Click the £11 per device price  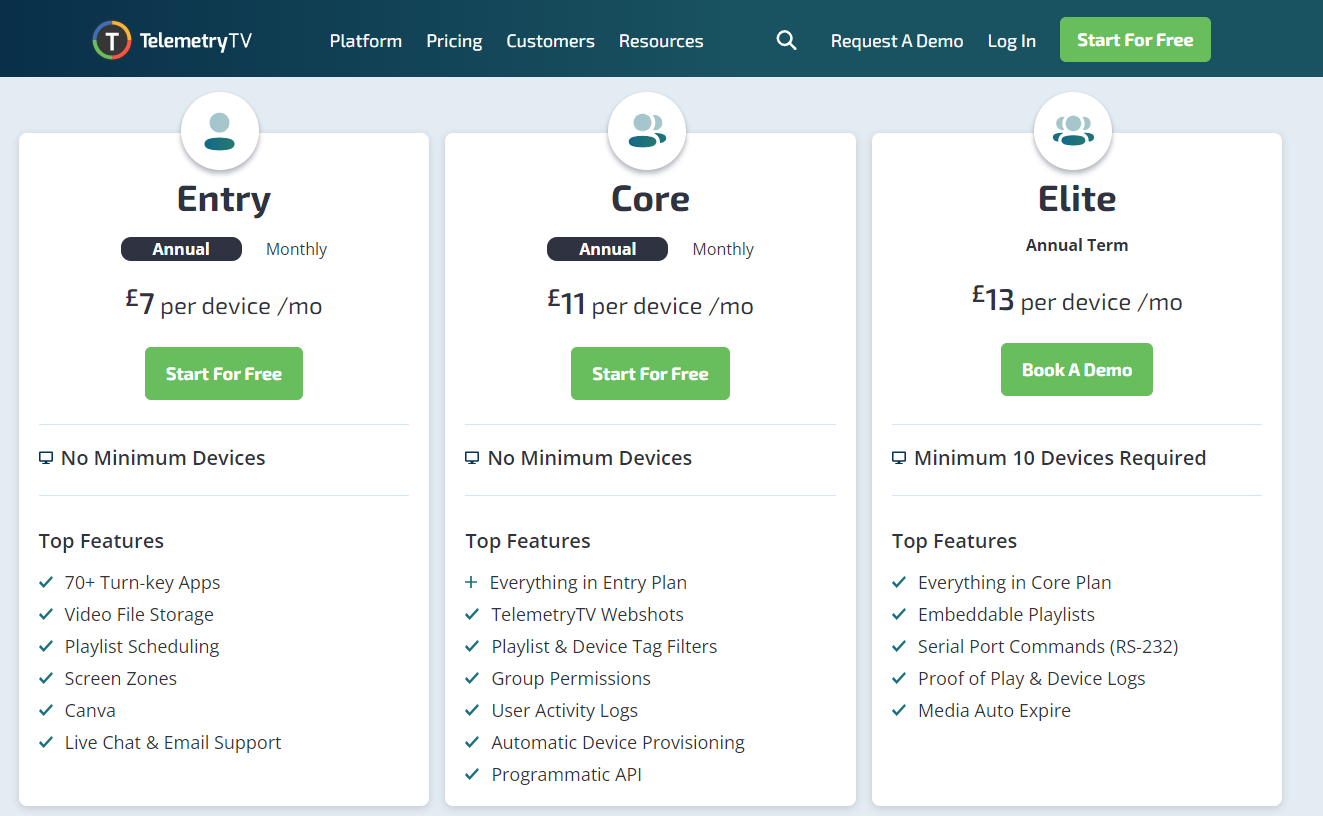(650, 303)
